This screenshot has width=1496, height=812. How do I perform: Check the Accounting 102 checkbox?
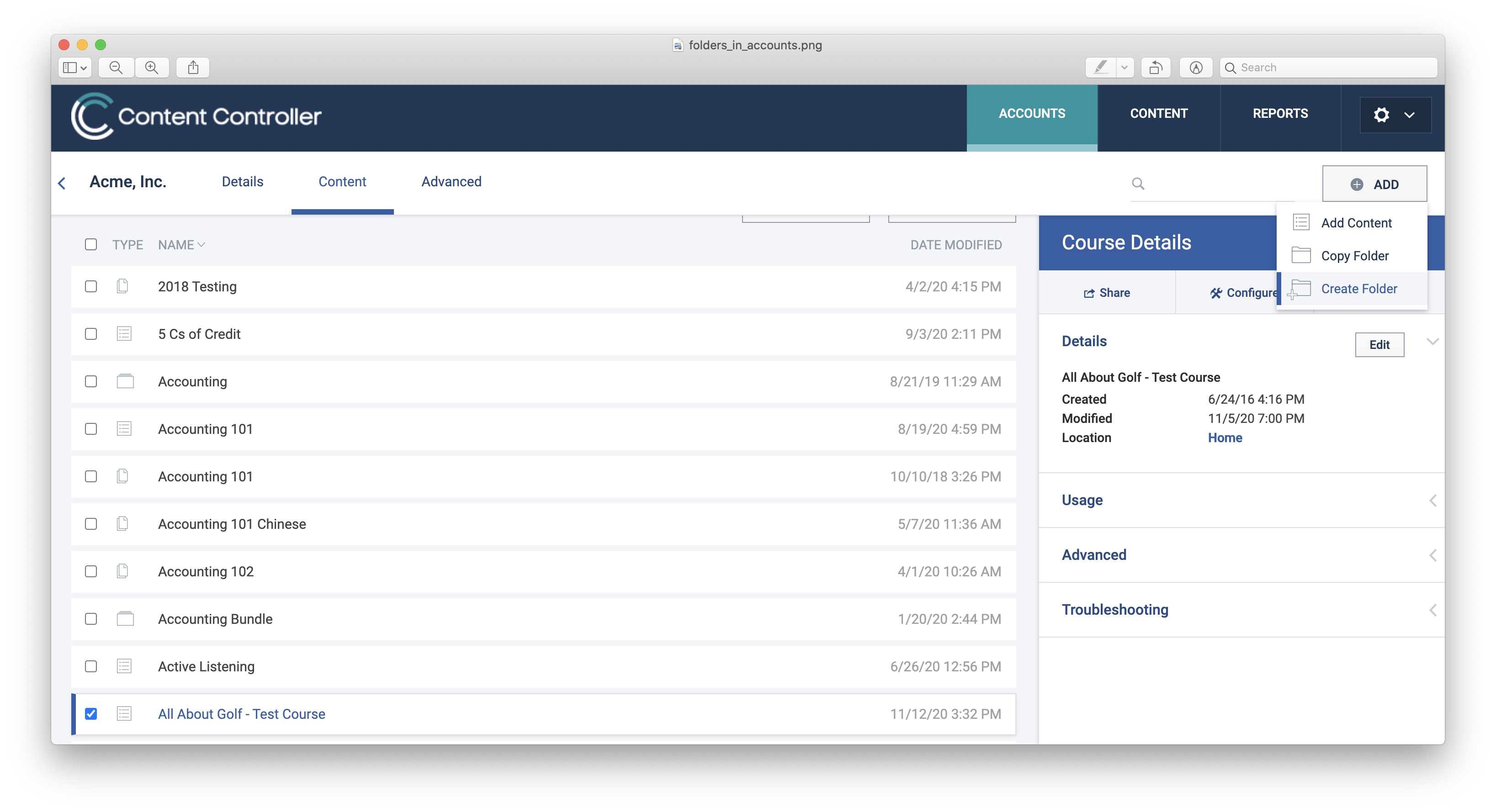(91, 571)
